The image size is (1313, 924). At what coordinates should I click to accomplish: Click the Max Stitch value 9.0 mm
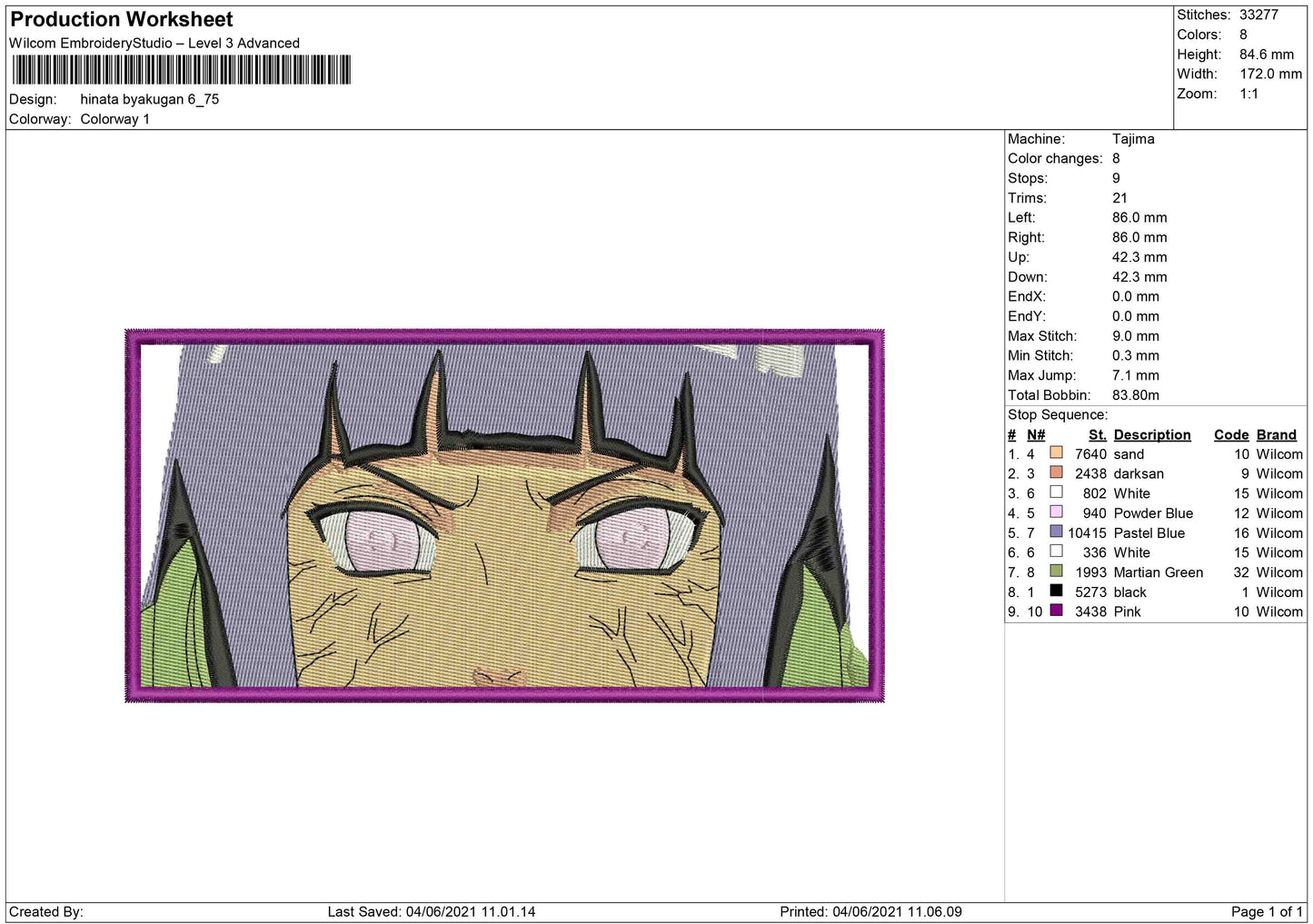1136,336
